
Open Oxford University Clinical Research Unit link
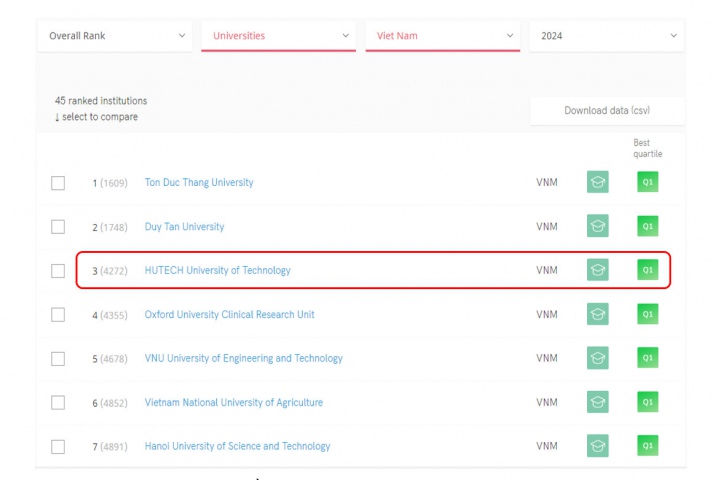click(229, 315)
